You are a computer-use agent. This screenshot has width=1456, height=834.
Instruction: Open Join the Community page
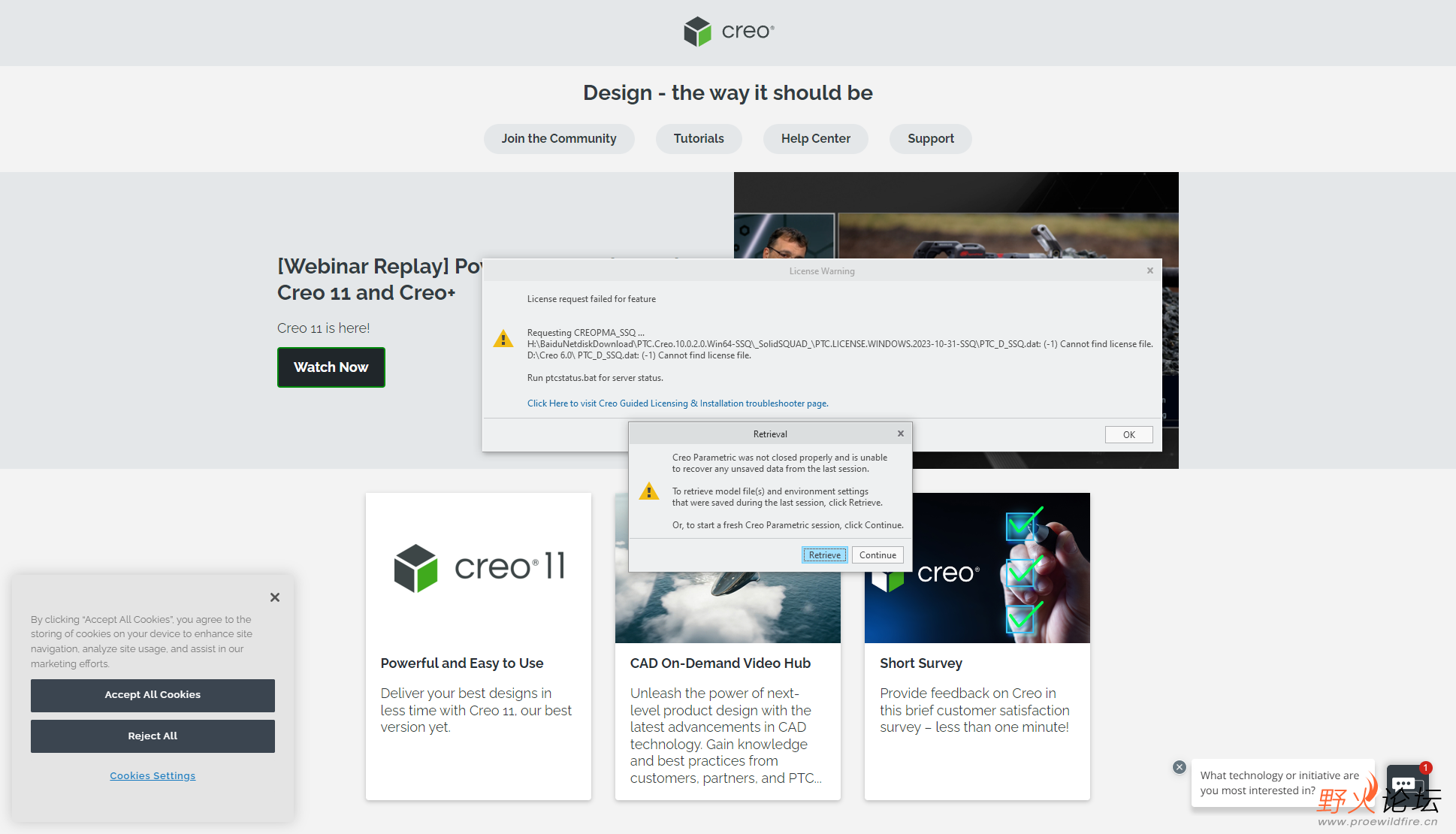tap(559, 139)
